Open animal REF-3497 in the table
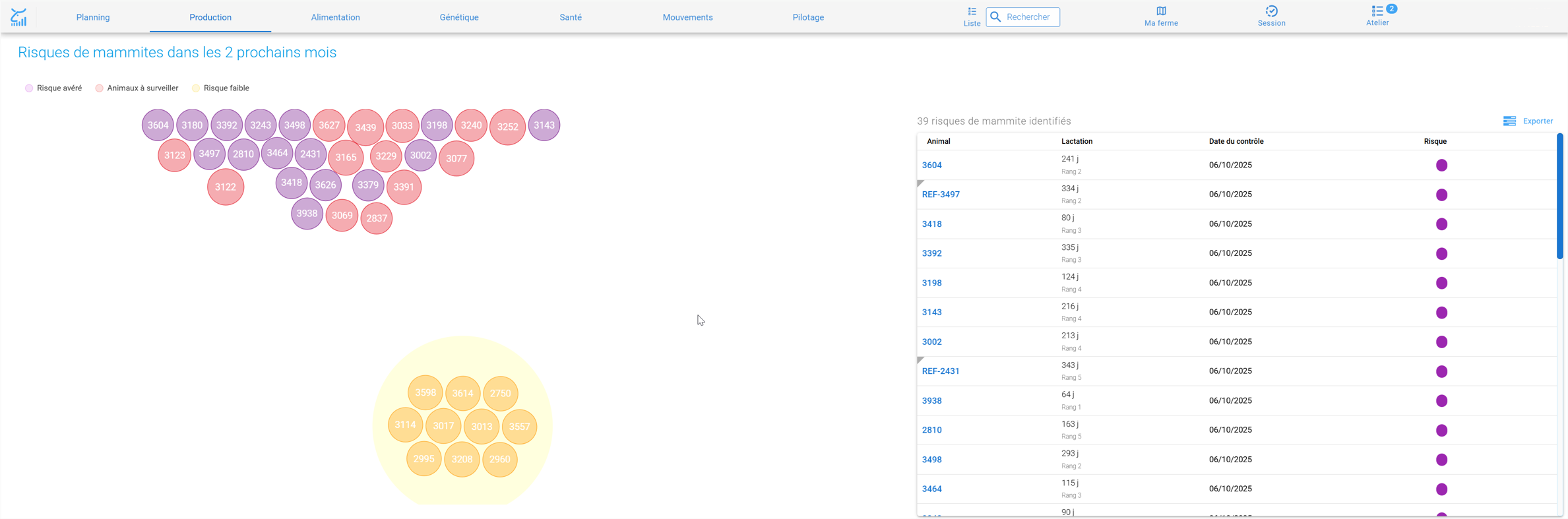Screen dimensions: 1568x519 [941, 195]
